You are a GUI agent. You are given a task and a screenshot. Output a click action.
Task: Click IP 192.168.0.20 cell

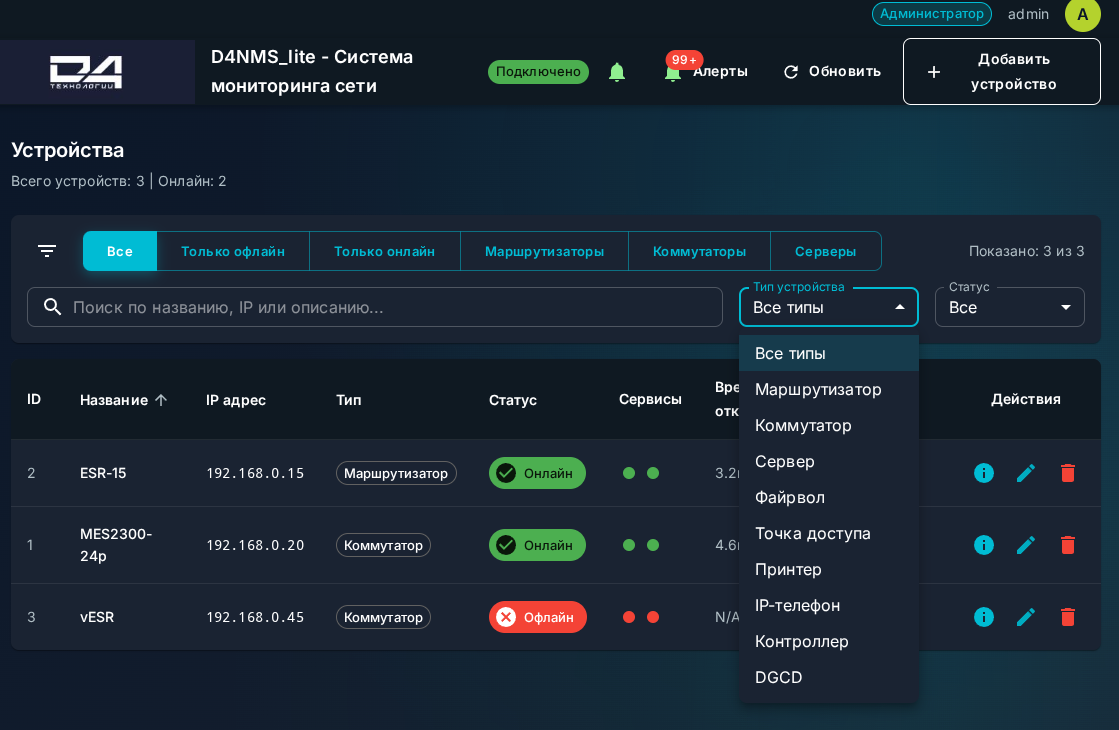pyautogui.click(x=255, y=545)
